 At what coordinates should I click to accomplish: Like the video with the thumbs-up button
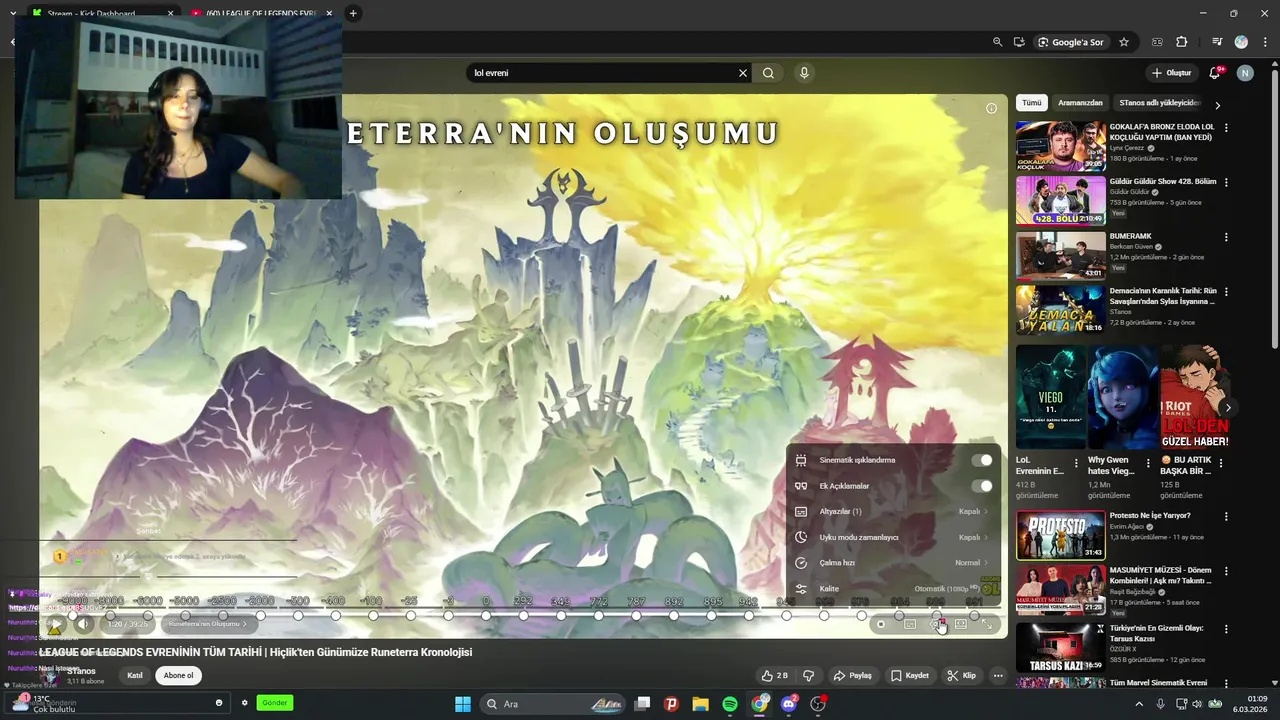click(774, 676)
